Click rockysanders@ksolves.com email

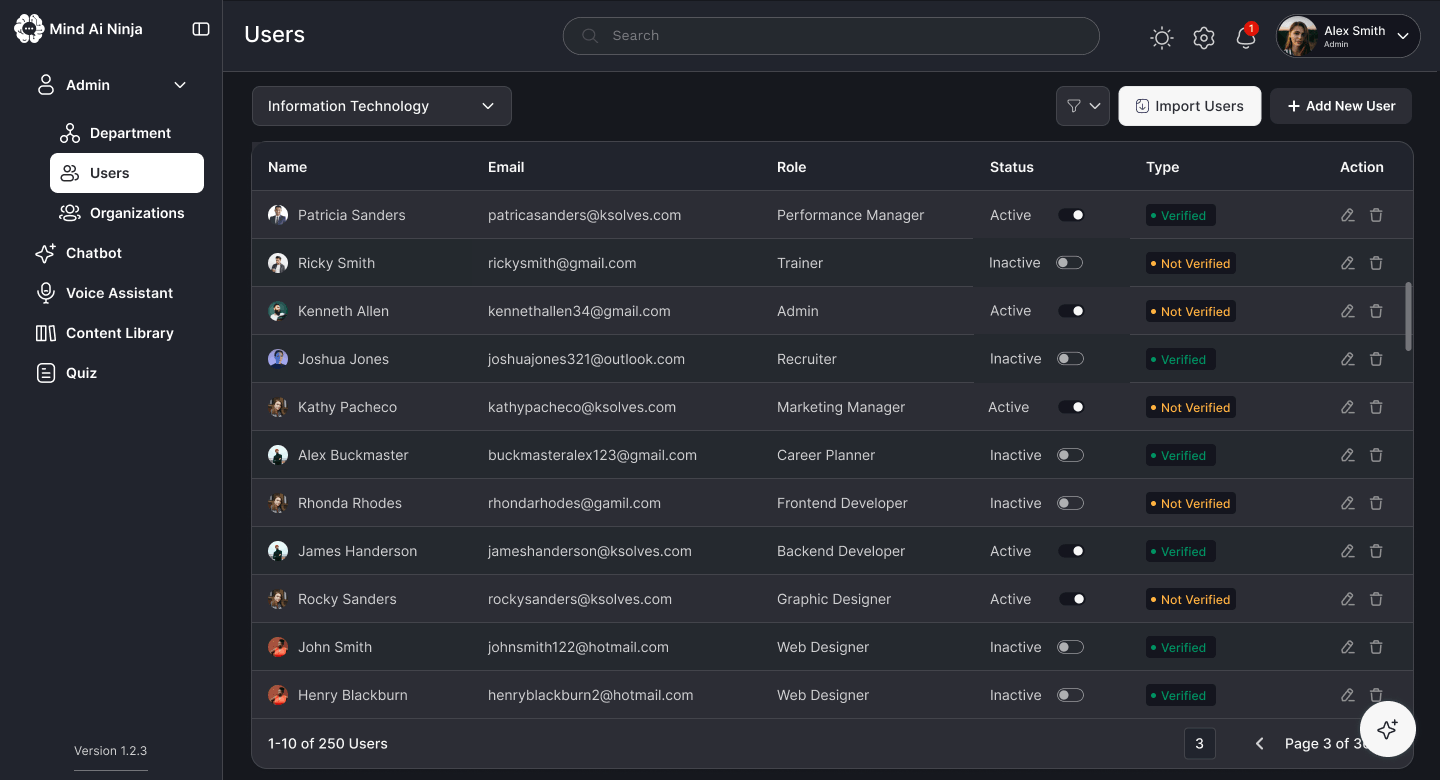pos(580,599)
